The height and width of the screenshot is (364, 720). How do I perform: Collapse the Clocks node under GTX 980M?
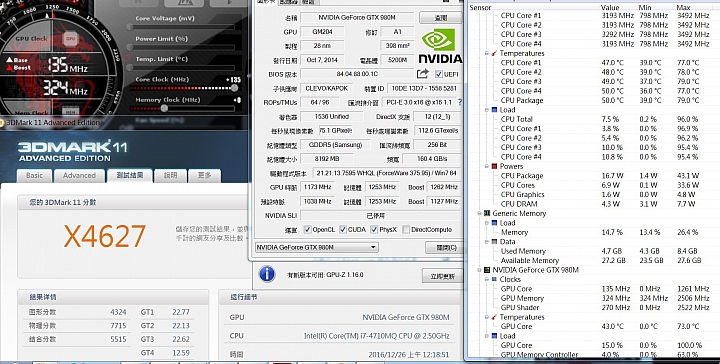(x=487, y=279)
